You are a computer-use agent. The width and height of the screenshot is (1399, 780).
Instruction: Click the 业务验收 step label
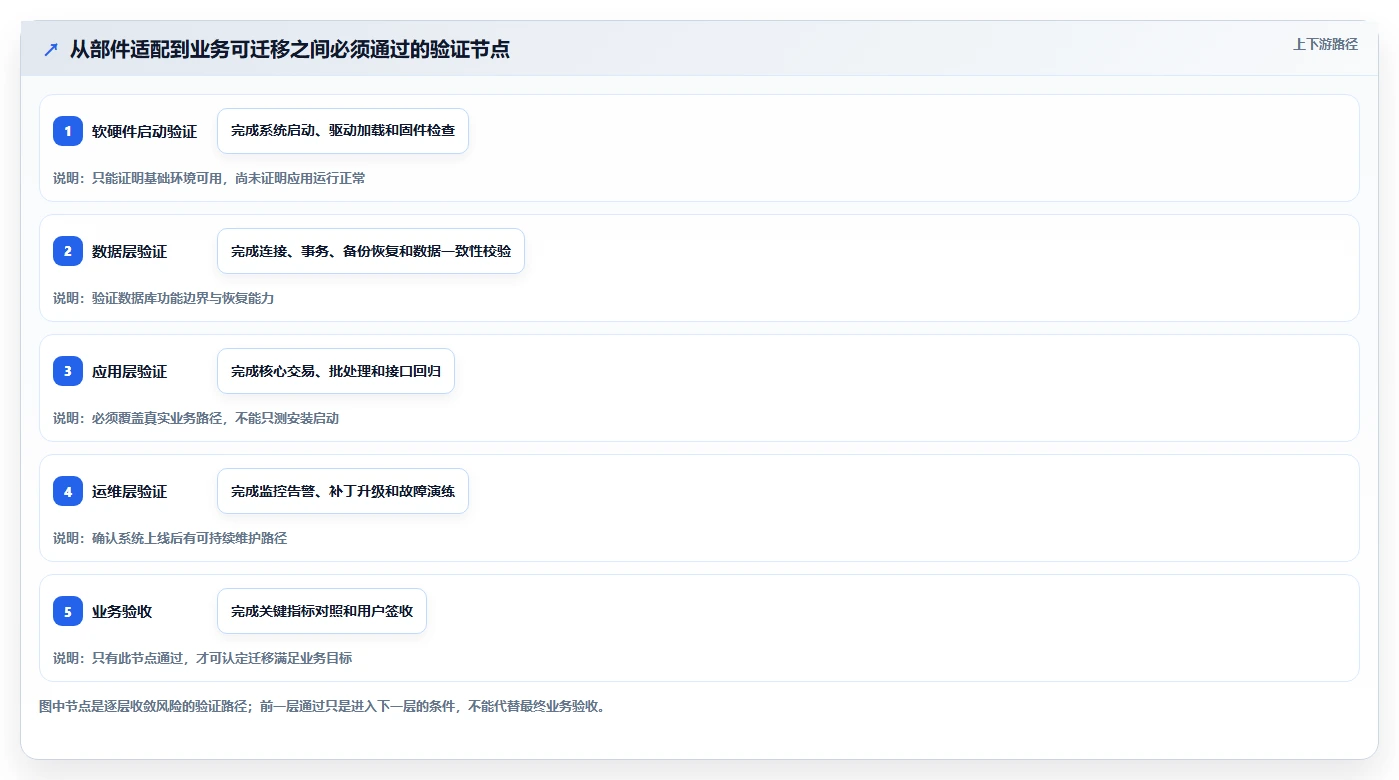click(x=122, y=611)
